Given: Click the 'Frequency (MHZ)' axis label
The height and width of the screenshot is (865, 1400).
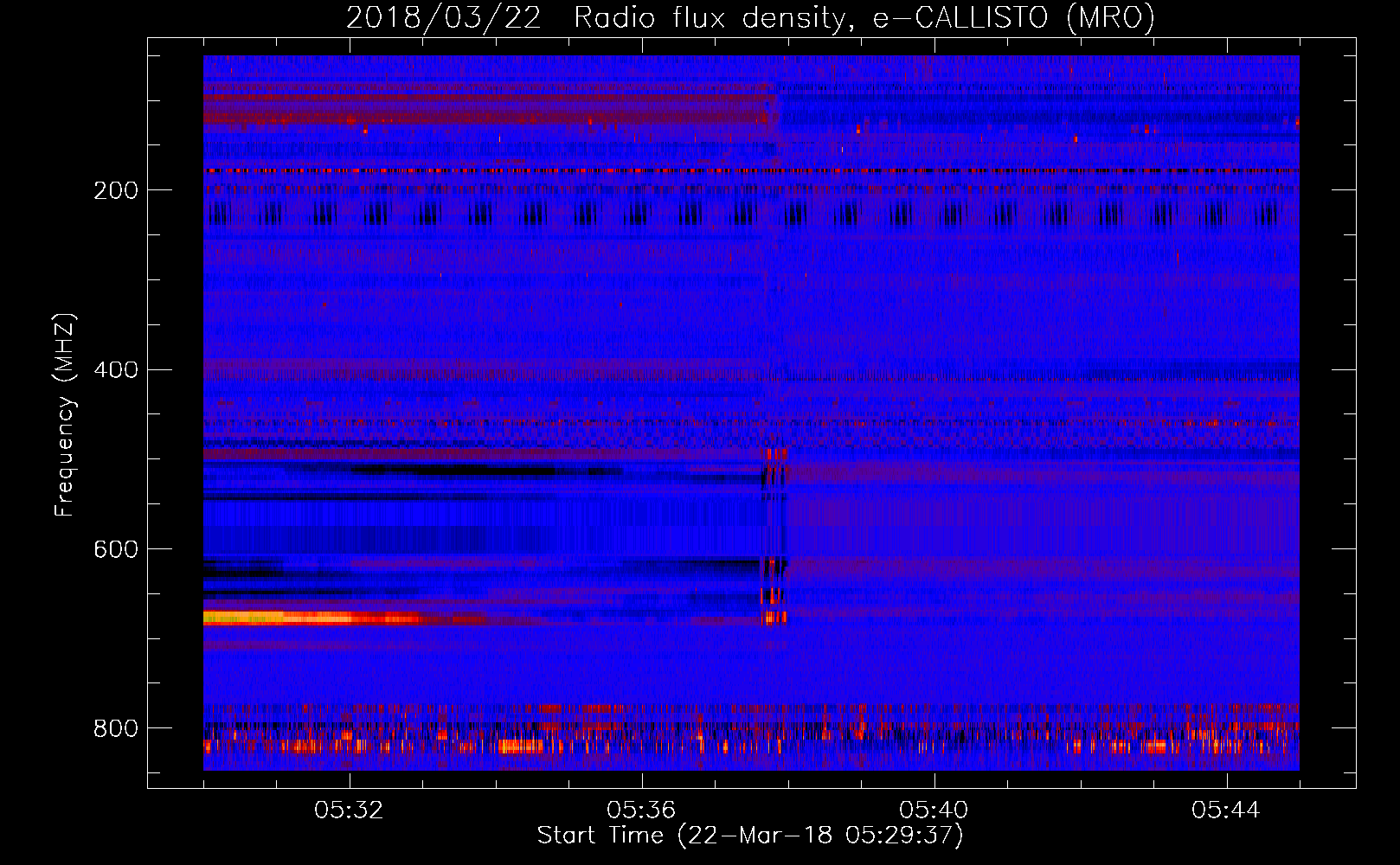Looking at the screenshot, I should (x=65, y=414).
